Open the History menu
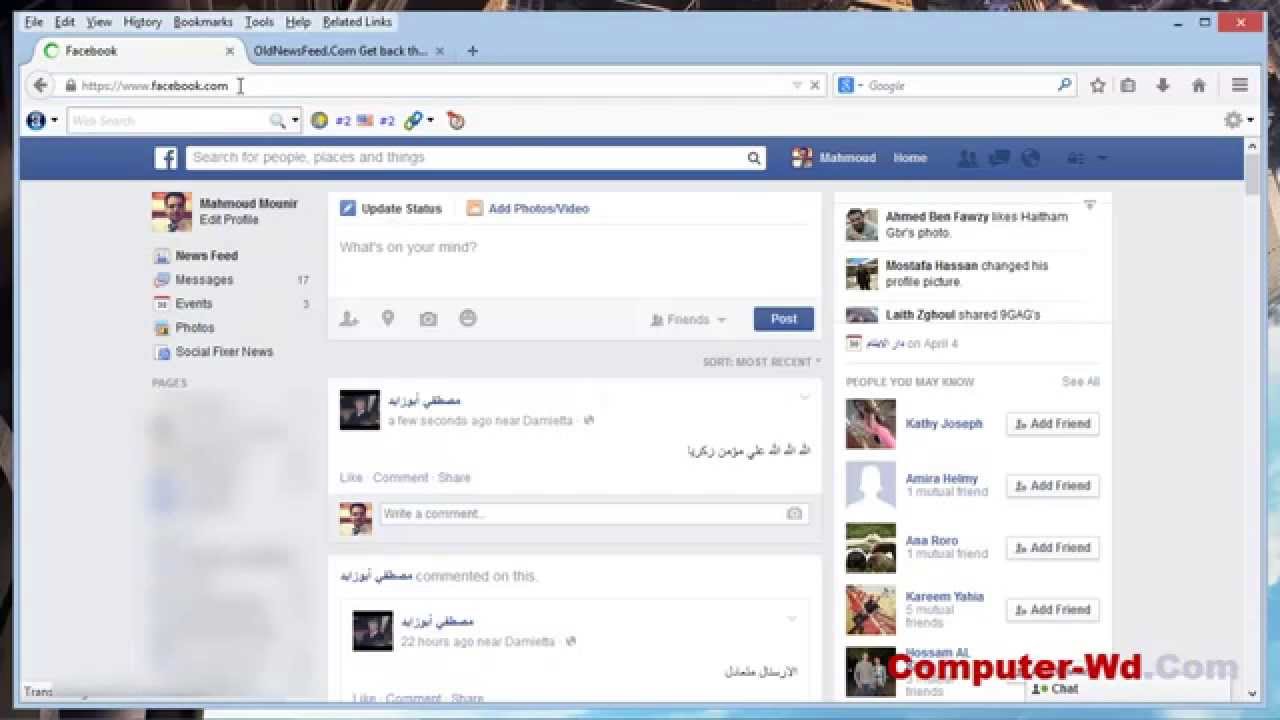Viewport: 1280px width, 720px height. [142, 22]
